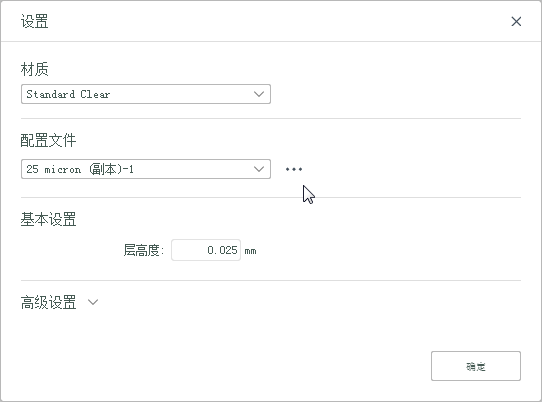Click the divider line above 高级设置
Viewport: 542px width, 402px height.
tap(271, 280)
